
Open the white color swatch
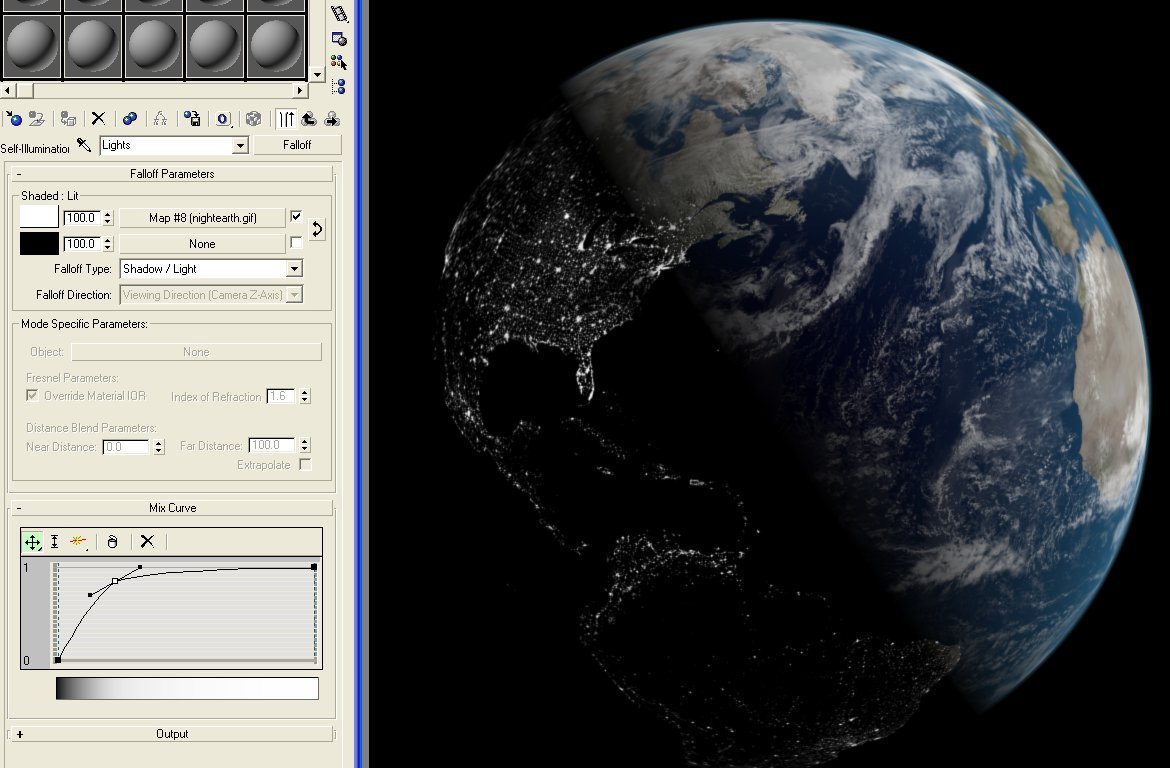coord(39,217)
